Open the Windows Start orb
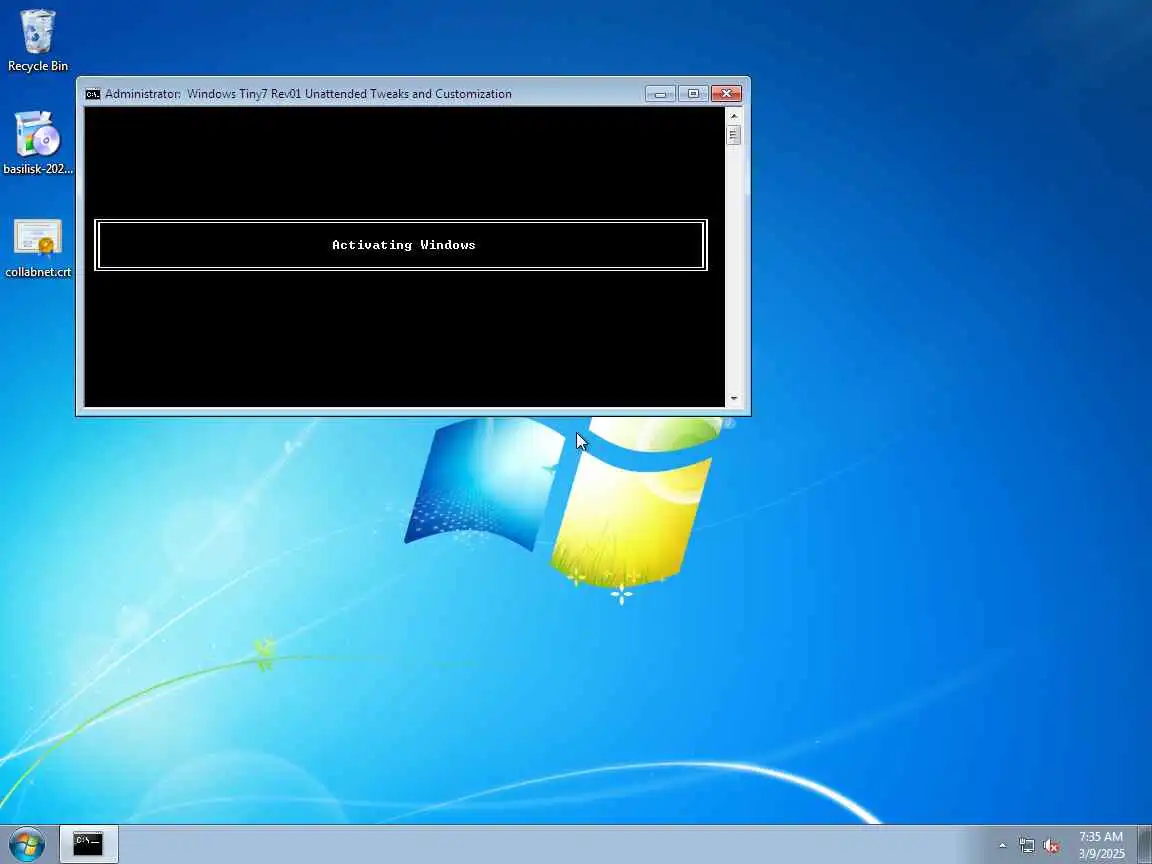The image size is (1152, 864). [x=27, y=844]
